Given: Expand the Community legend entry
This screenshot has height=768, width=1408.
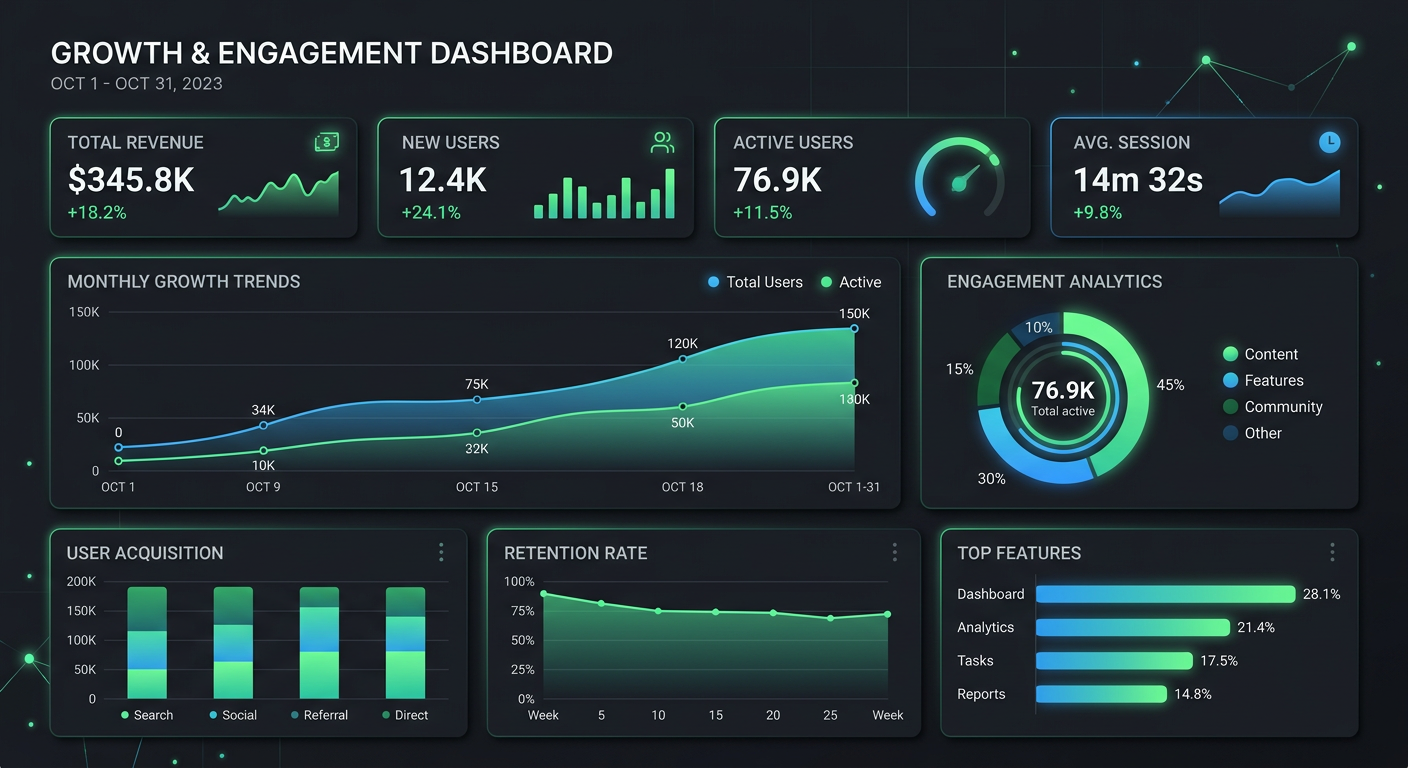Looking at the screenshot, I should tap(1272, 406).
